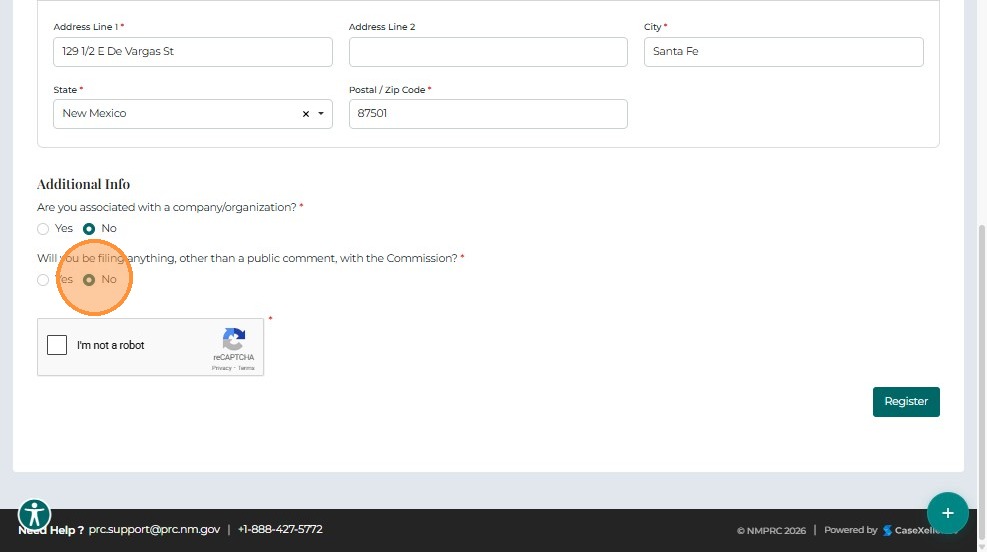Check the I'm not a robot box
The height and width of the screenshot is (552, 987).
(x=57, y=345)
